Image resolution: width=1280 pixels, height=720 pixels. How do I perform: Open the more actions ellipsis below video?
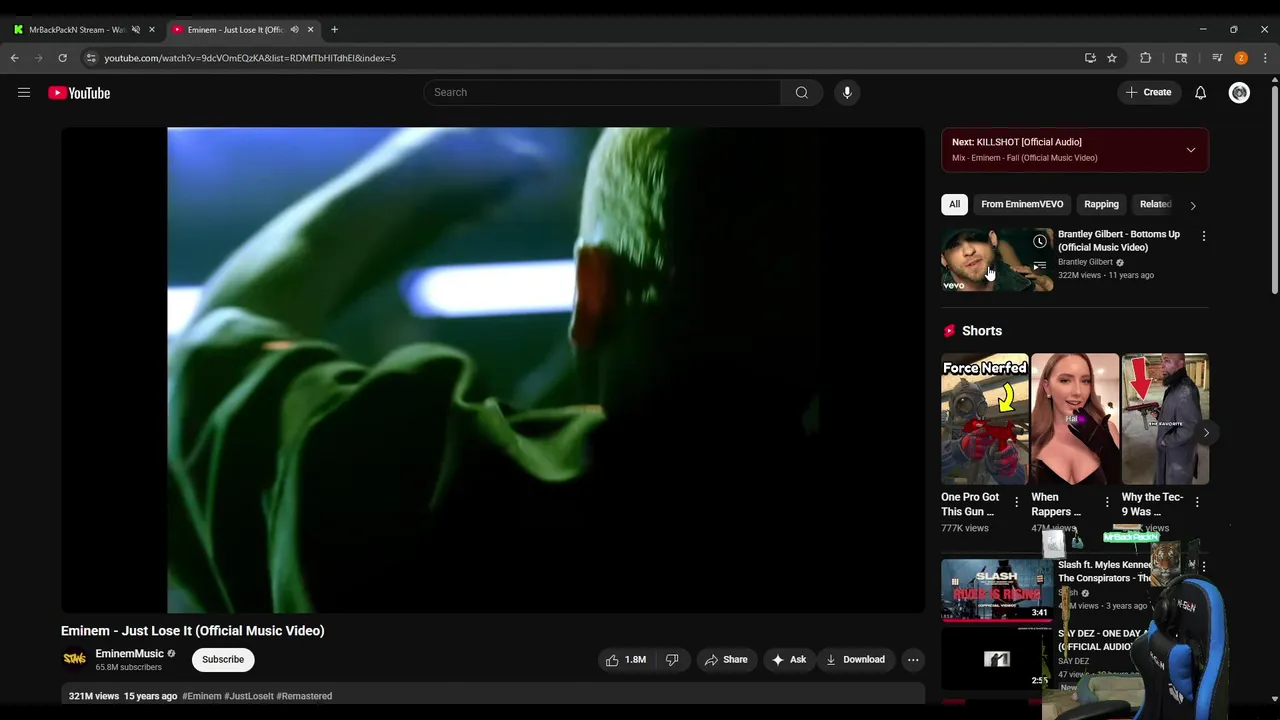(913, 660)
